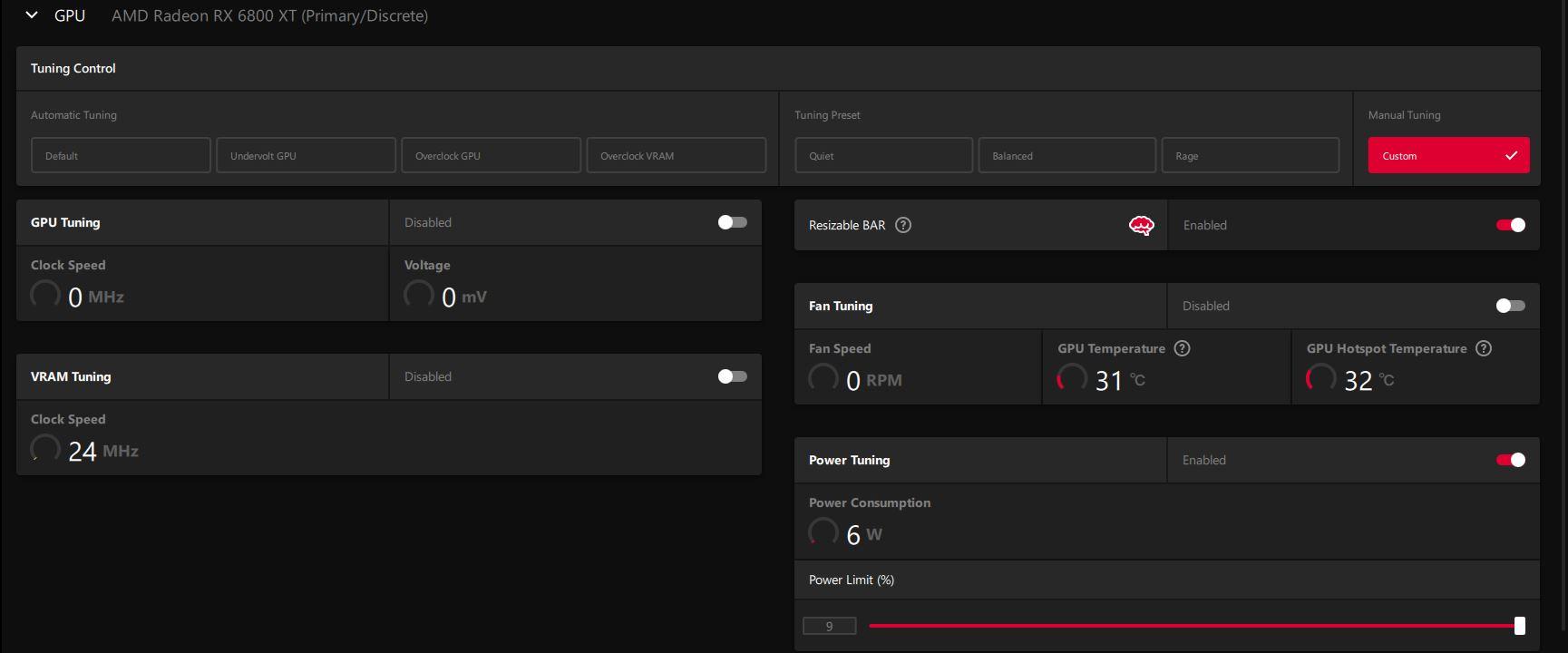Click the Power Limit slider handle
Viewport: 1568px width, 653px height.
pyautogui.click(x=1520, y=626)
